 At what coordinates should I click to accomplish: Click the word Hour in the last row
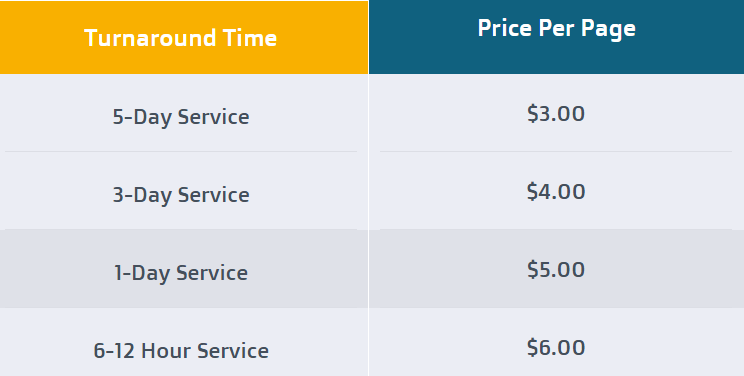[x=167, y=350]
